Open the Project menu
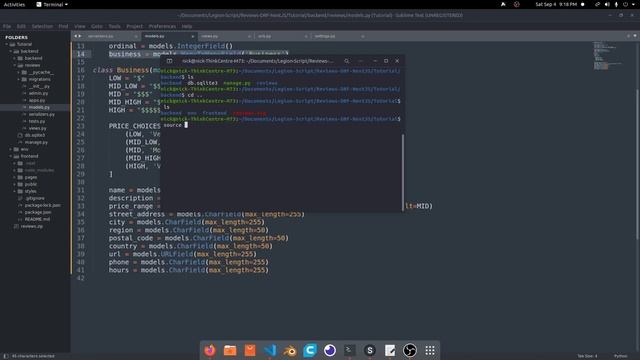 (x=134, y=26)
